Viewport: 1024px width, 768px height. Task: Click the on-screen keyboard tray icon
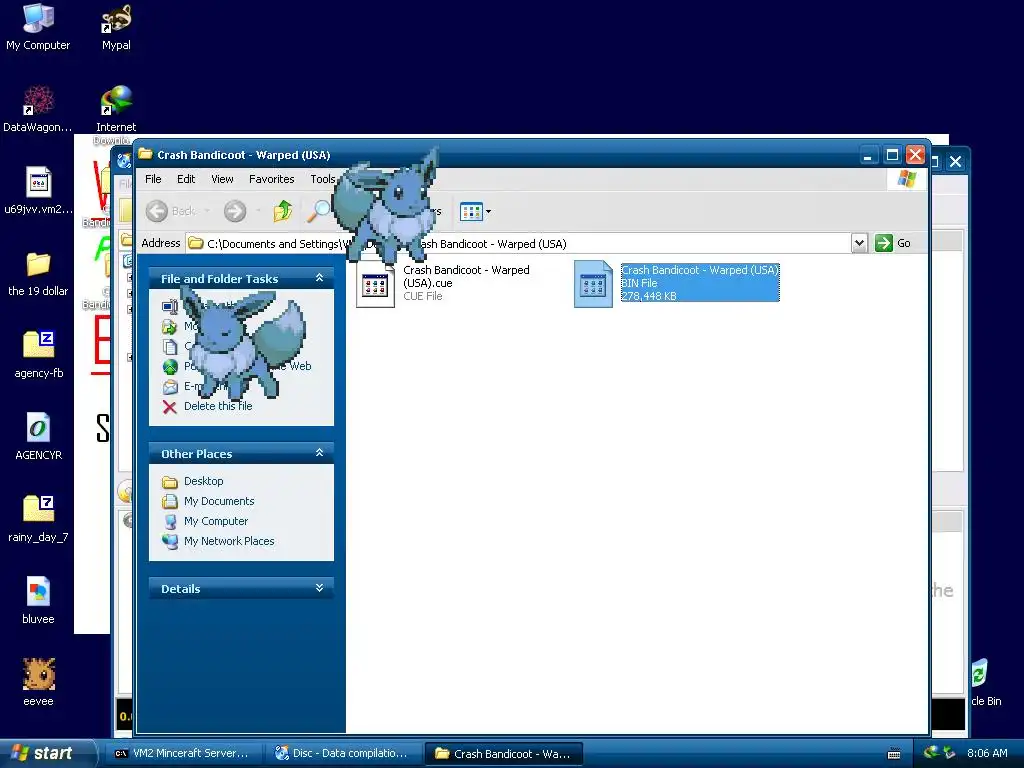pyautogui.click(x=894, y=754)
